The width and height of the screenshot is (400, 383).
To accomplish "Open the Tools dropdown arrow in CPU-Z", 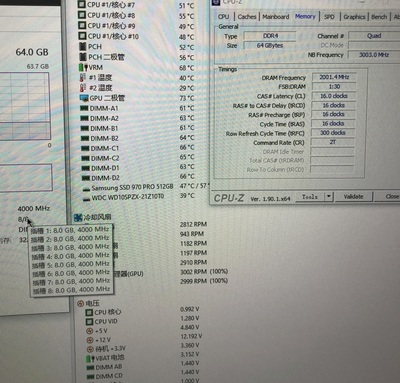I will 329,196.
